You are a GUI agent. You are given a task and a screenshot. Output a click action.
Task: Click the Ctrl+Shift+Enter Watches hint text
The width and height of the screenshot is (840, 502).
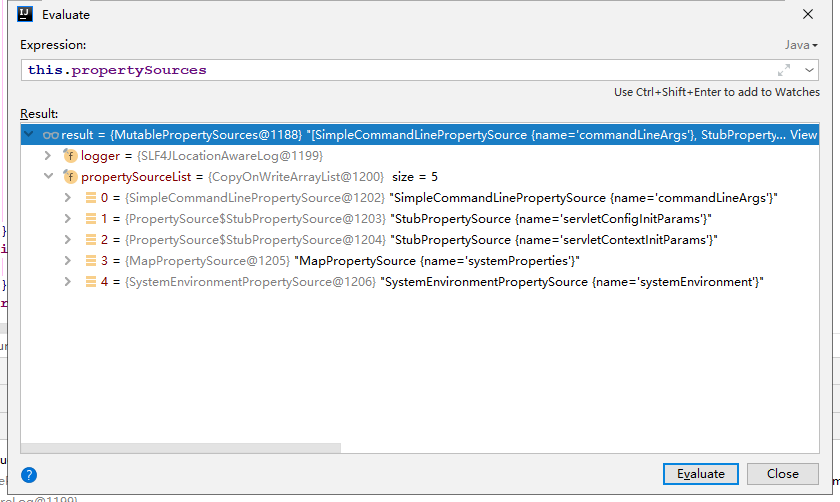[x=717, y=92]
